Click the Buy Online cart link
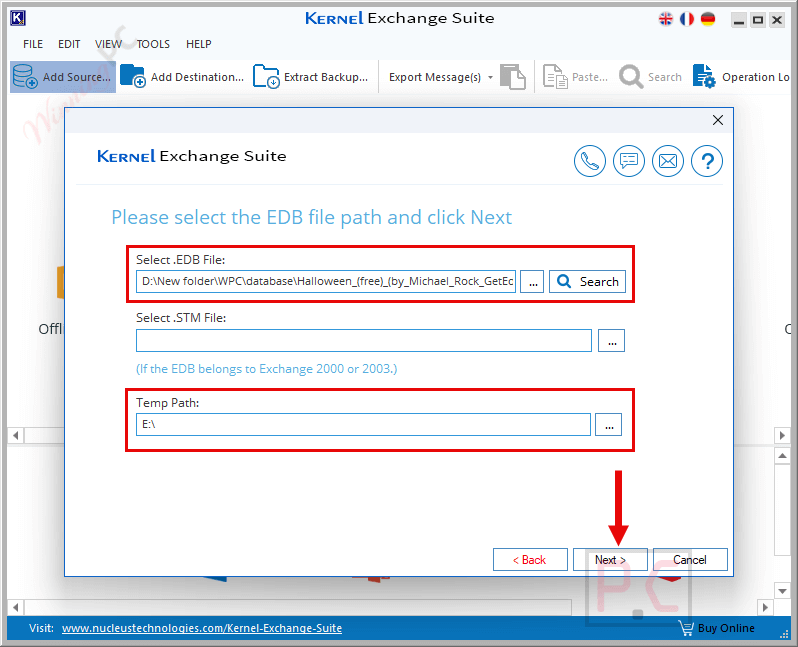The height and width of the screenshot is (647, 798). (x=717, y=628)
